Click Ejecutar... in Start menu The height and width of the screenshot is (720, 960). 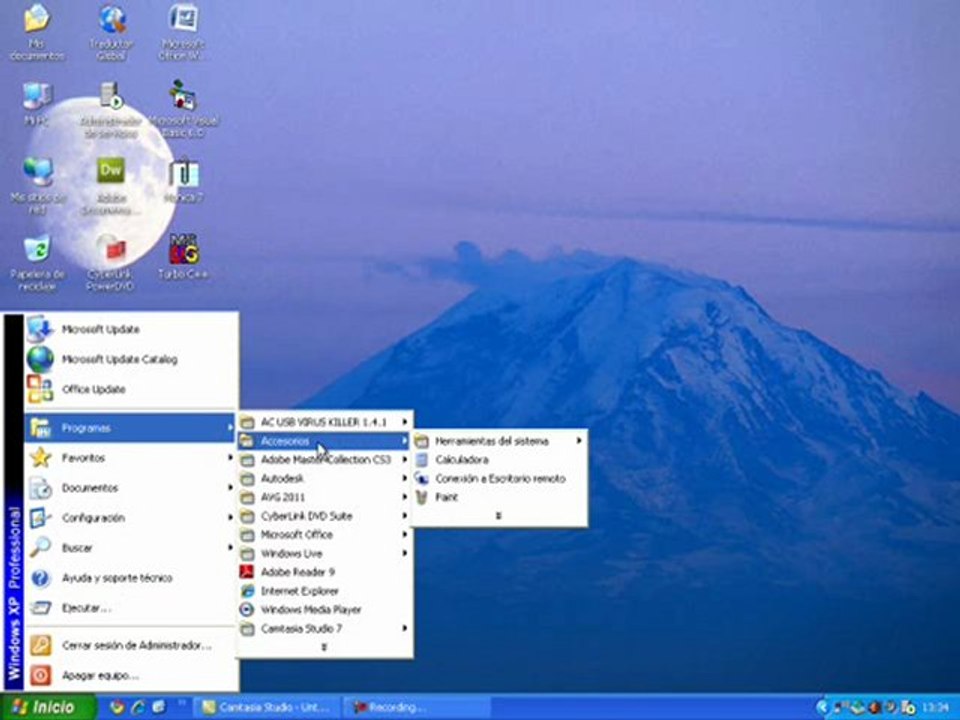coord(131,608)
